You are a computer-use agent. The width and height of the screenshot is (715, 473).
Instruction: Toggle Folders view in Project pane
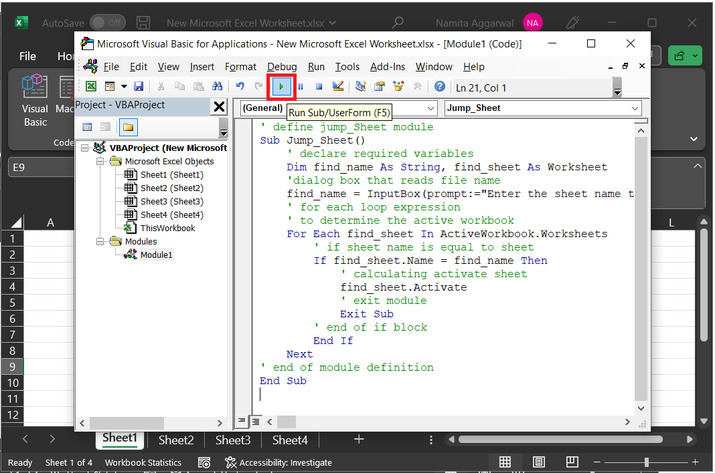click(x=128, y=127)
